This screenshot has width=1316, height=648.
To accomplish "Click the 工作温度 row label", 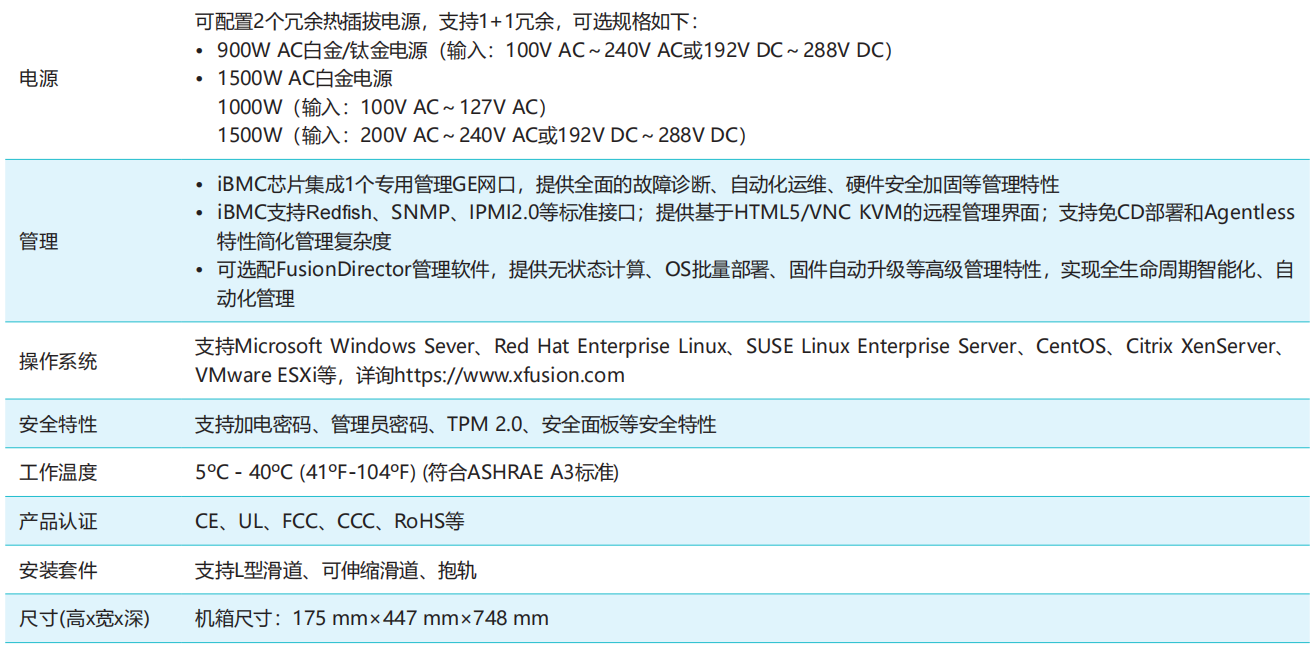I will [x=58, y=473].
